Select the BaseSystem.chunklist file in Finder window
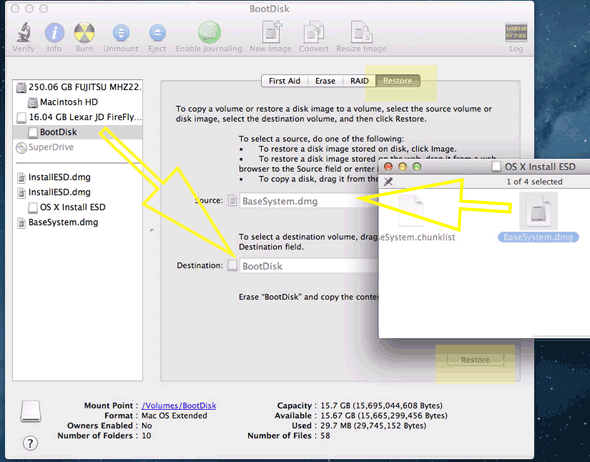590x462 pixels. (x=411, y=211)
